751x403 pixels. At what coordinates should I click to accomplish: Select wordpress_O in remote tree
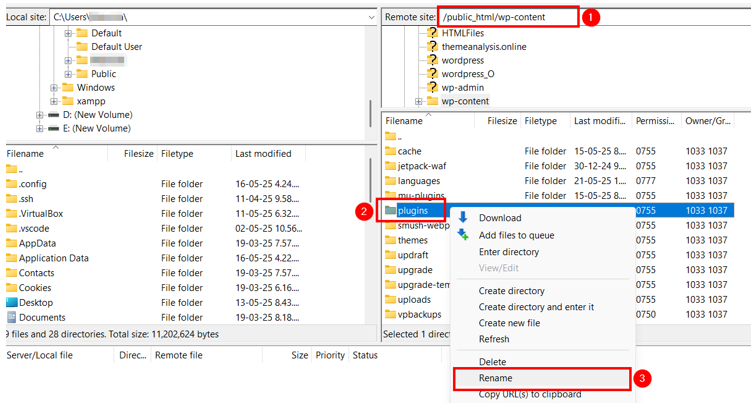468,74
